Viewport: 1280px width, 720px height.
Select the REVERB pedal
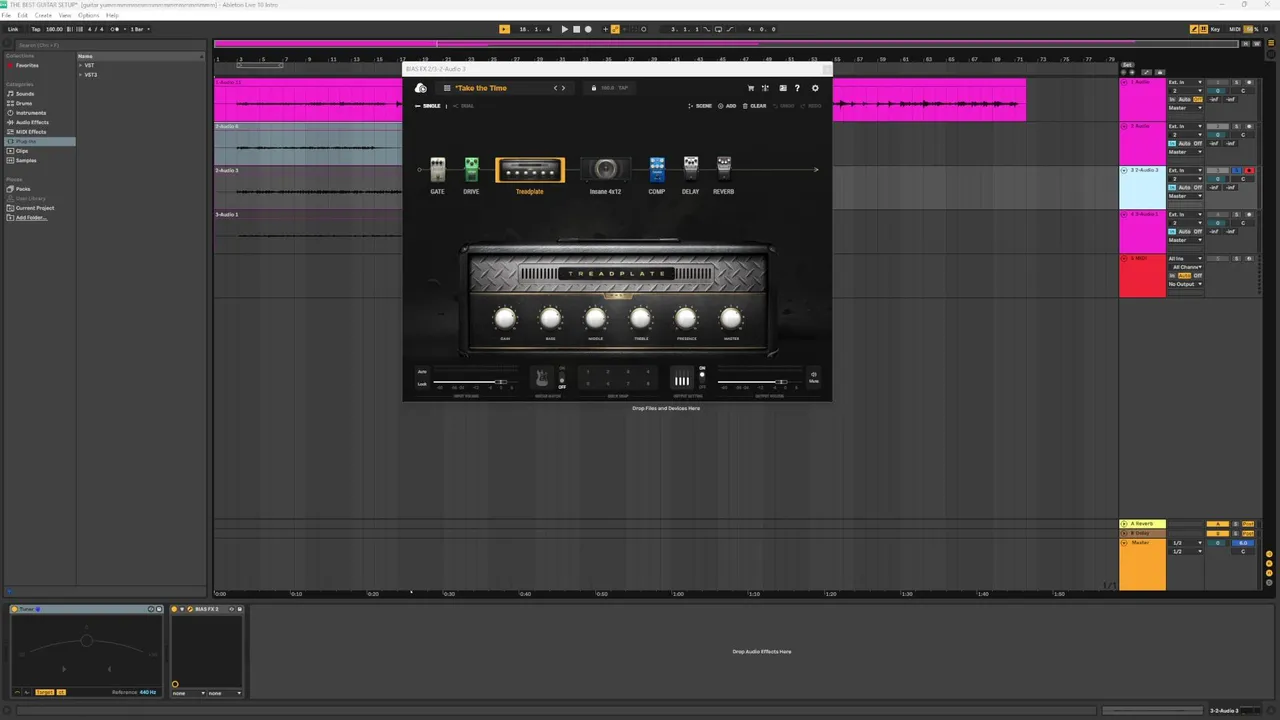[724, 169]
